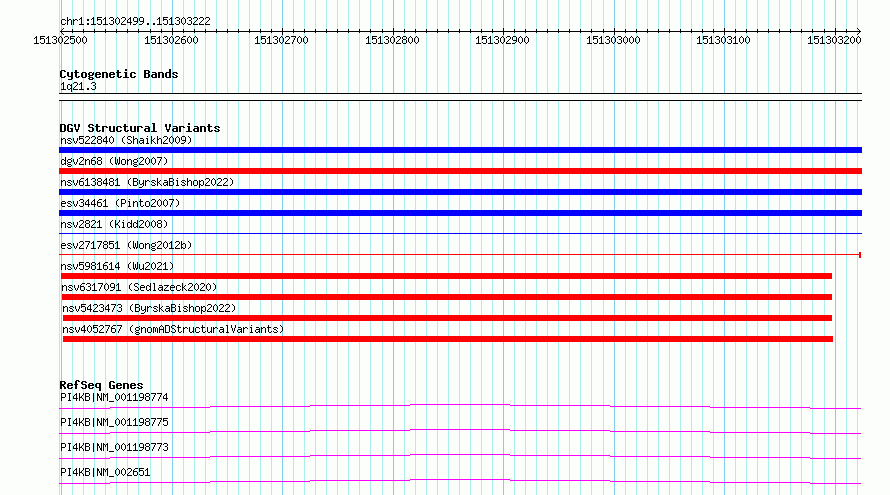This screenshot has height=495, width=890.
Task: Click ruler position 151302800
Action: click(x=392, y=40)
